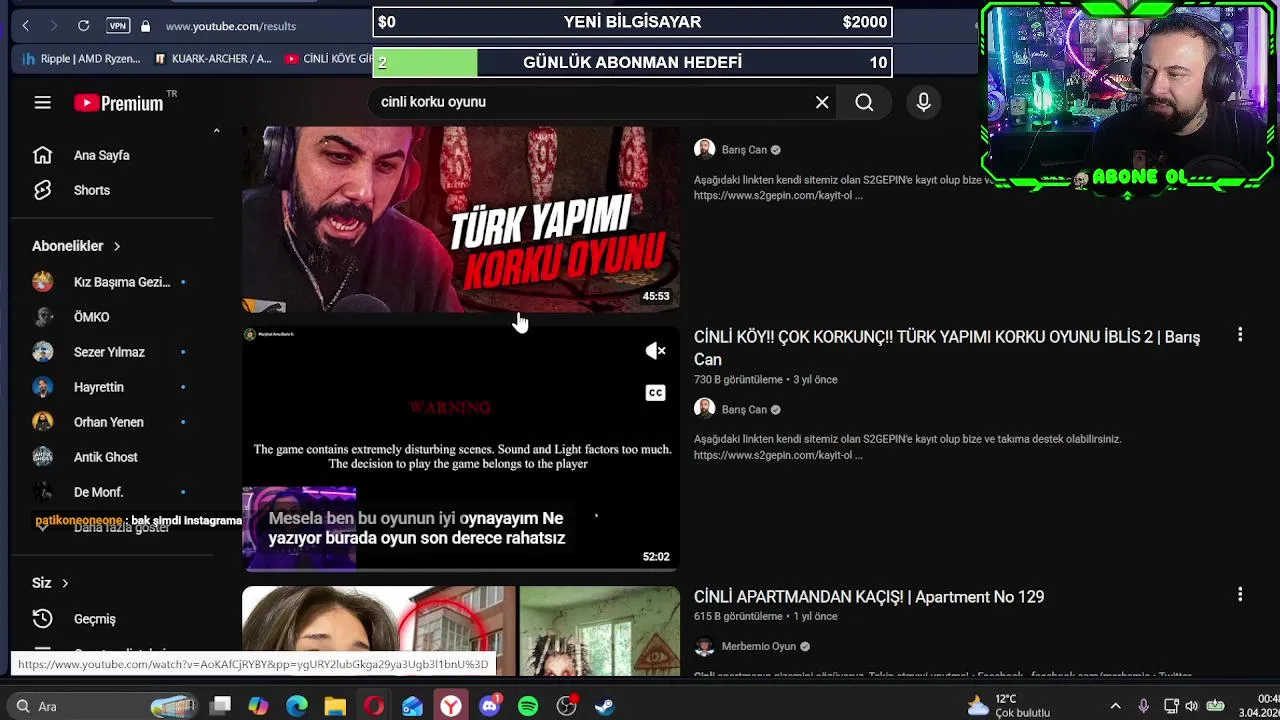Click the address bar URL youtube.com/results

coord(231,26)
